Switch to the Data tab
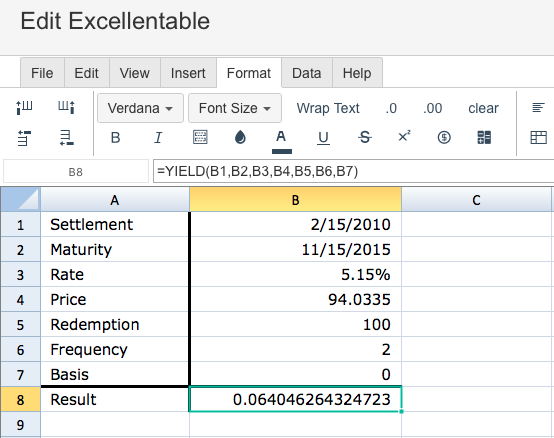The image size is (554, 438). [x=306, y=73]
